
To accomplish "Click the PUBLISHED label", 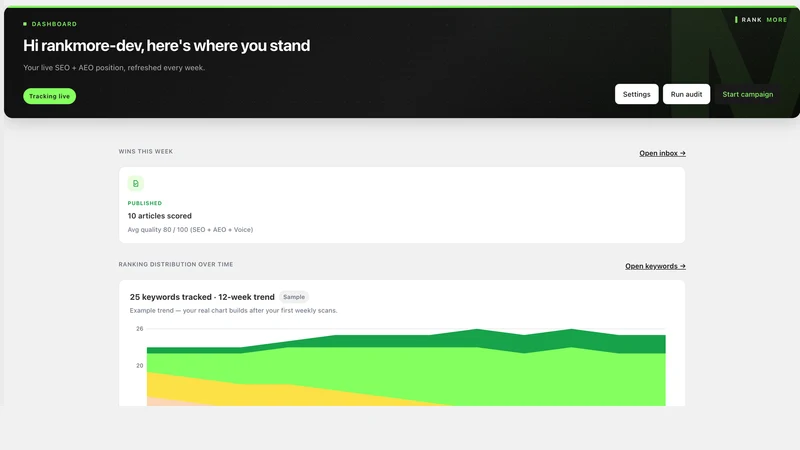I will (144, 203).
